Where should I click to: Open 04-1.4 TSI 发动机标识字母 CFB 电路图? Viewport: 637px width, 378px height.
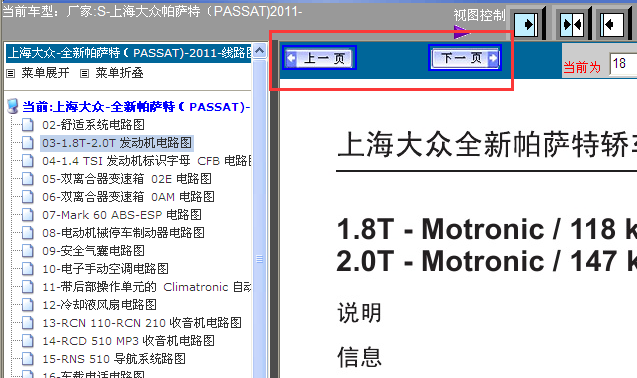point(147,161)
